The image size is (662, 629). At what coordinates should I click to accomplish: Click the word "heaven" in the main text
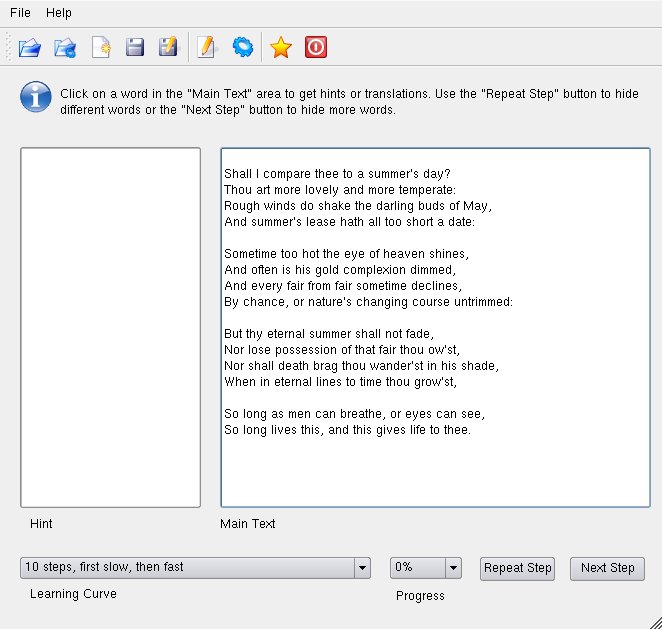pyautogui.click(x=404, y=254)
